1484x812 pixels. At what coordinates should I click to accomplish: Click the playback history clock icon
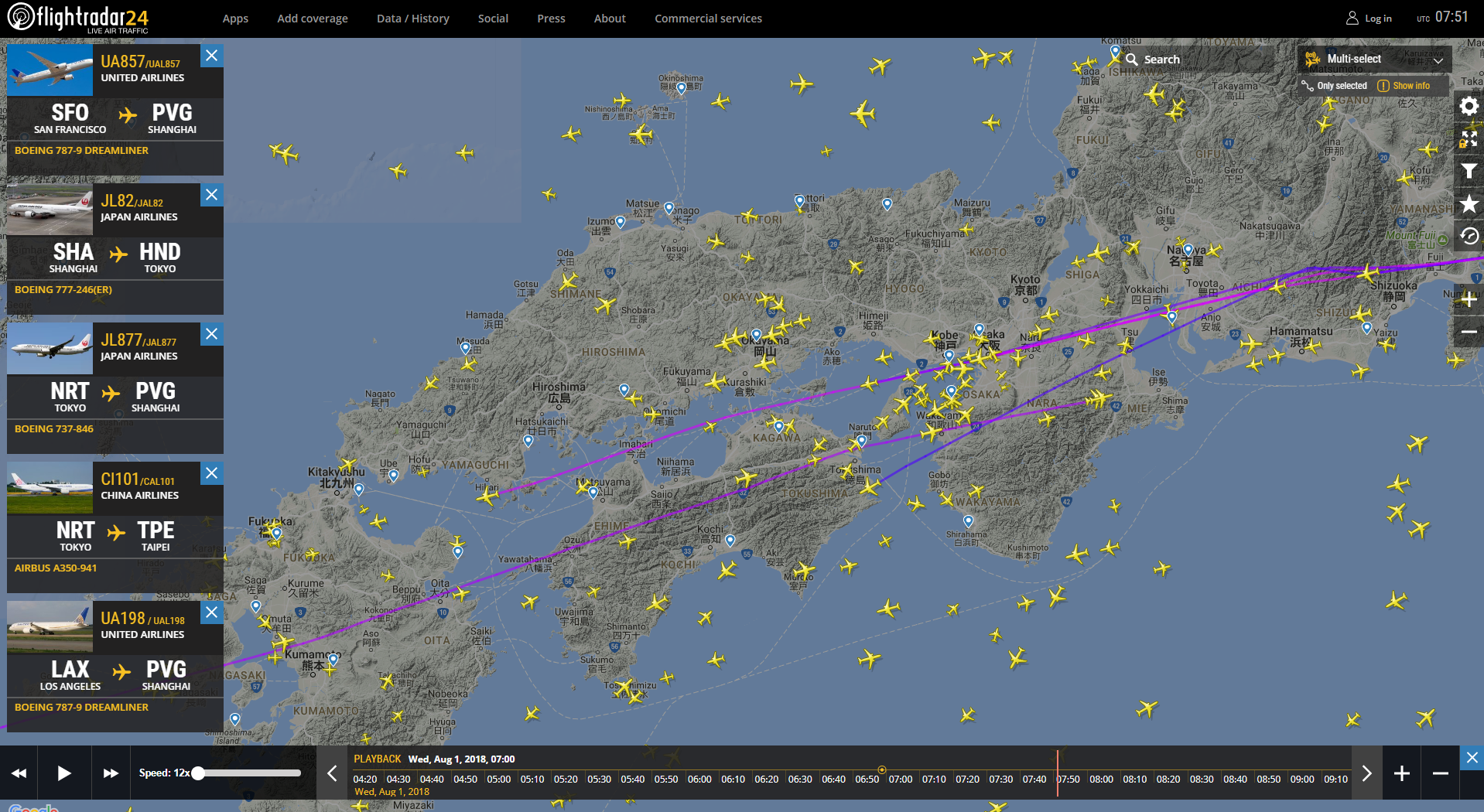[1469, 237]
